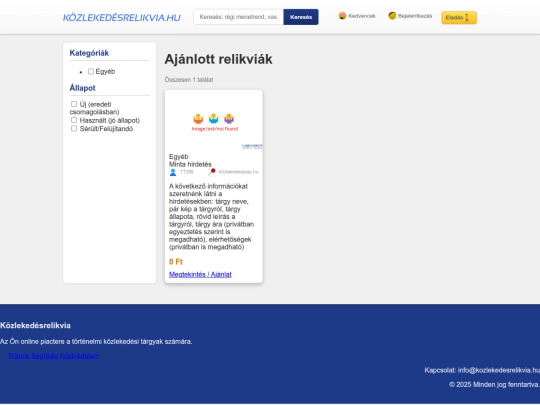Image resolution: width=540 pixels, height=405 pixels.
Task: Click the Kedvencek favorites icon
Action: [342, 16]
